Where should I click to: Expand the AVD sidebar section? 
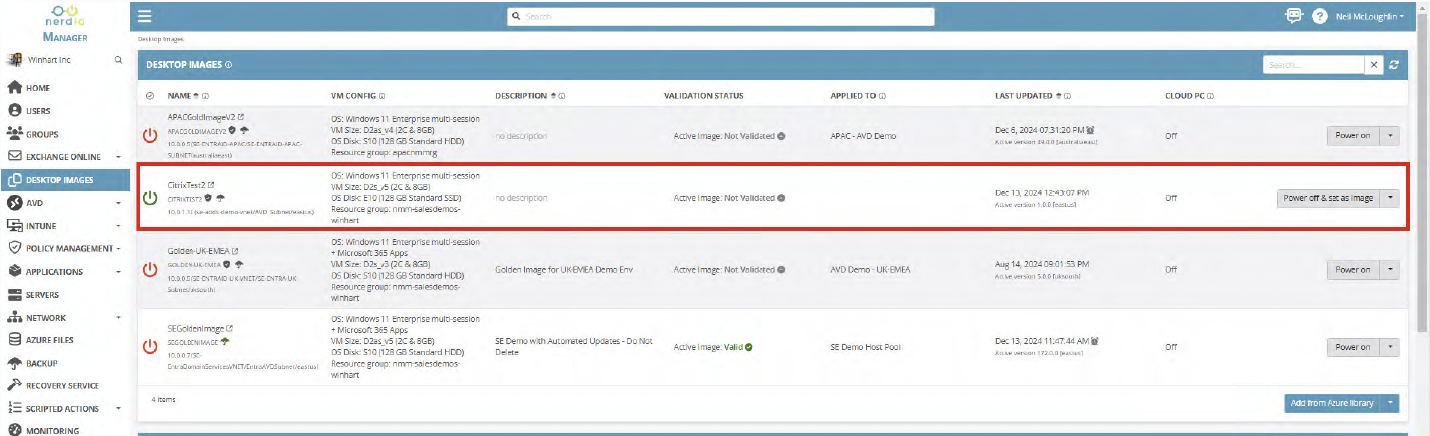pos(118,203)
